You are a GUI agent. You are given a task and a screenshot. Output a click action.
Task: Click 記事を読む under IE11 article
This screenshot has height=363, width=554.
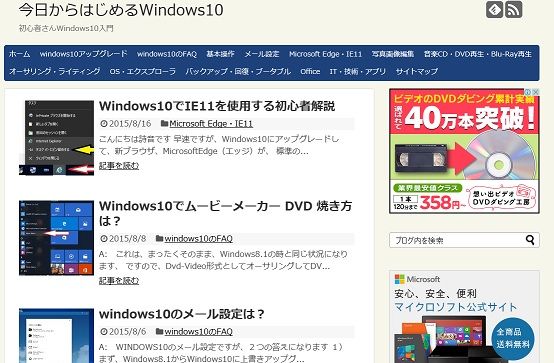pos(119,165)
